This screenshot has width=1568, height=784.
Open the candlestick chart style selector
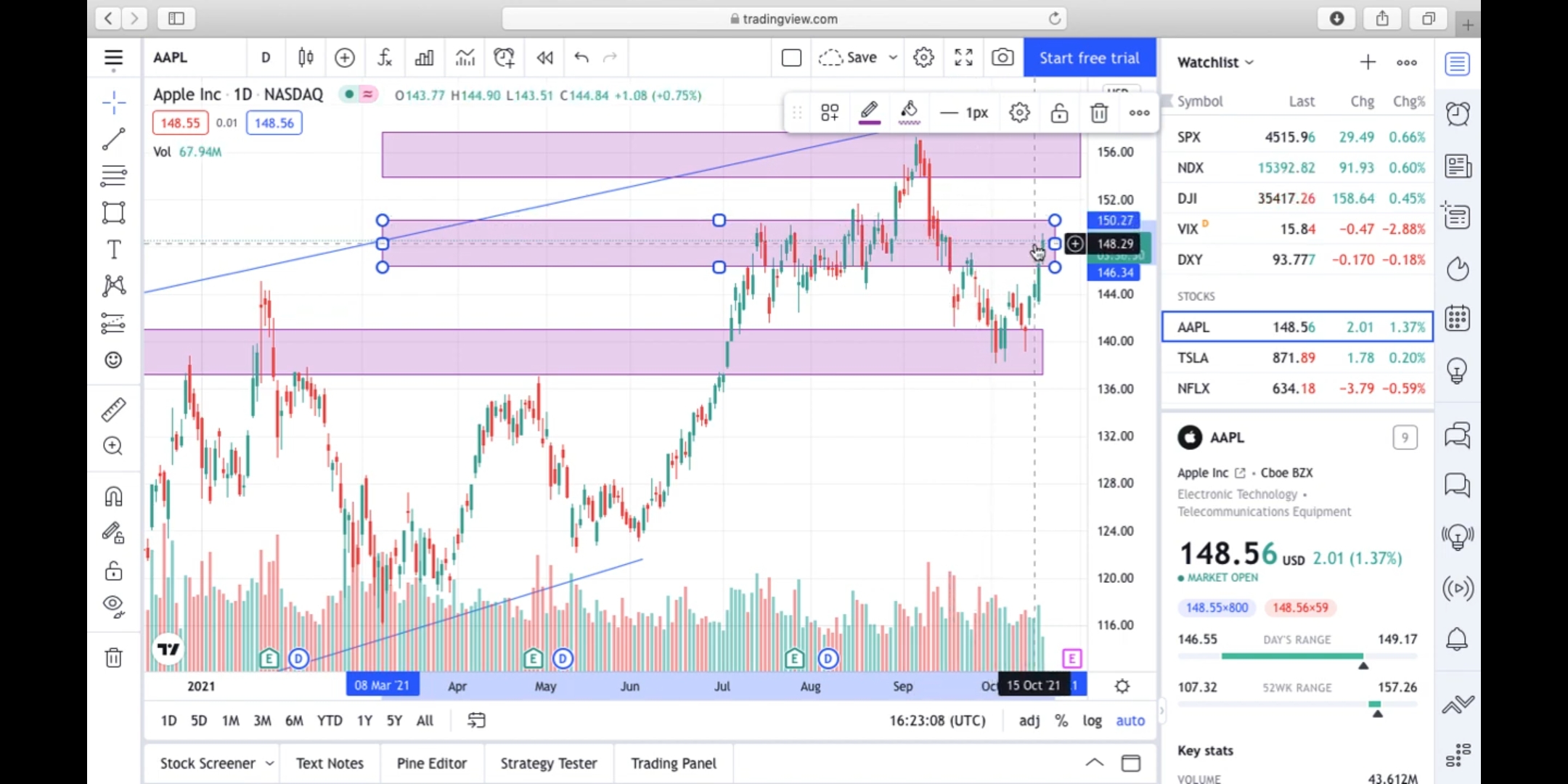pyautogui.click(x=306, y=57)
